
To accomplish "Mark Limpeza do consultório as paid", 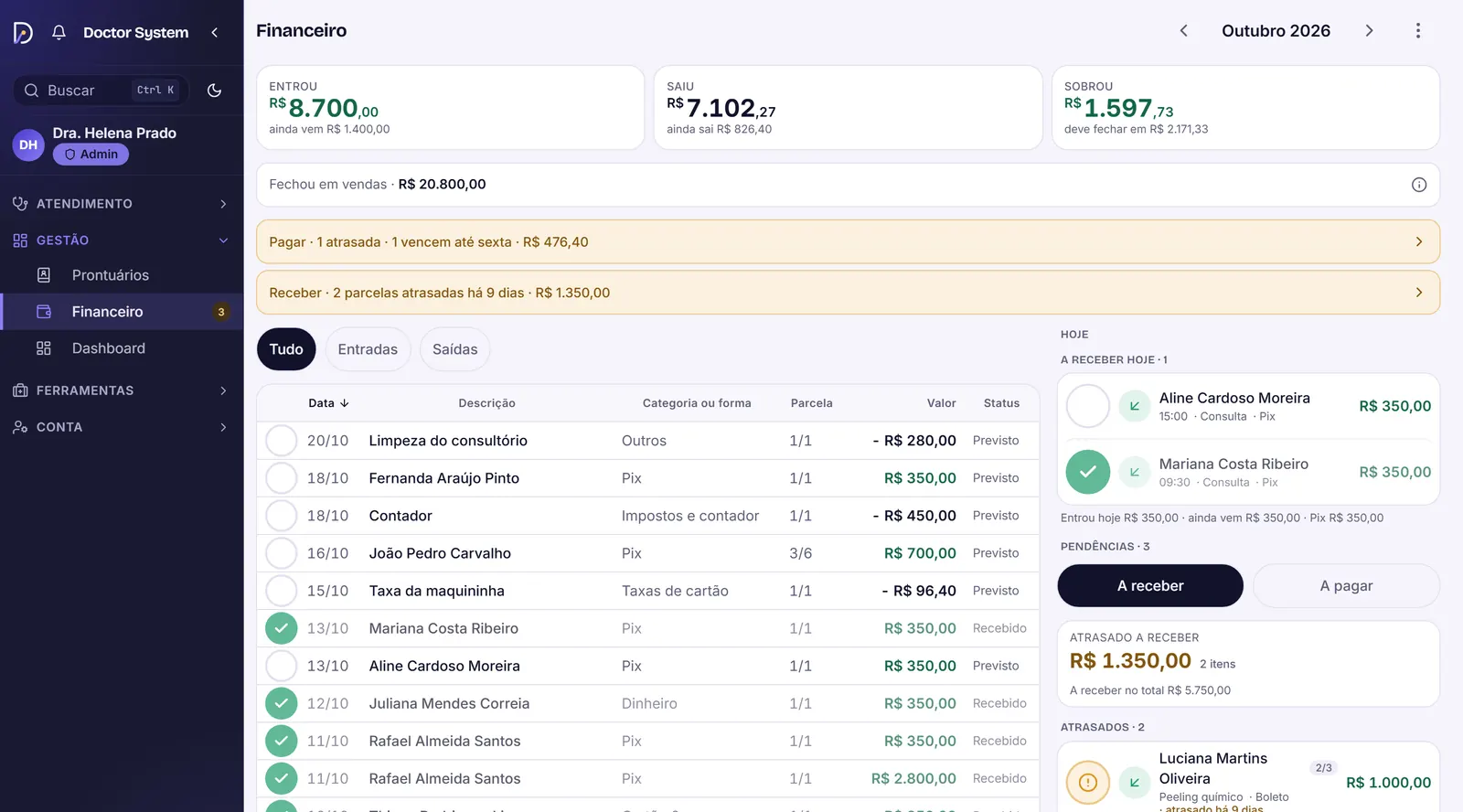I will (x=282, y=441).
